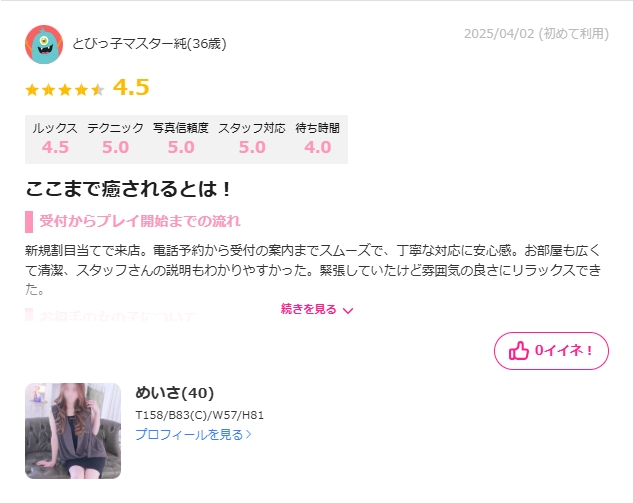Click the overall 4.5 rating number
Viewport: 633px width, 503px height.
131,87
